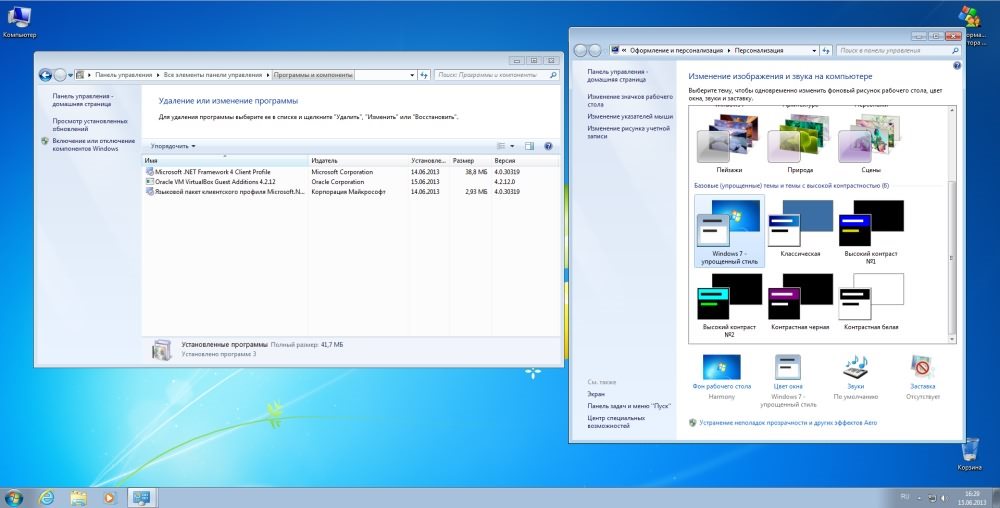1000x508 pixels.
Task: Apply the Контрастная белая theme
Action: (x=870, y=297)
